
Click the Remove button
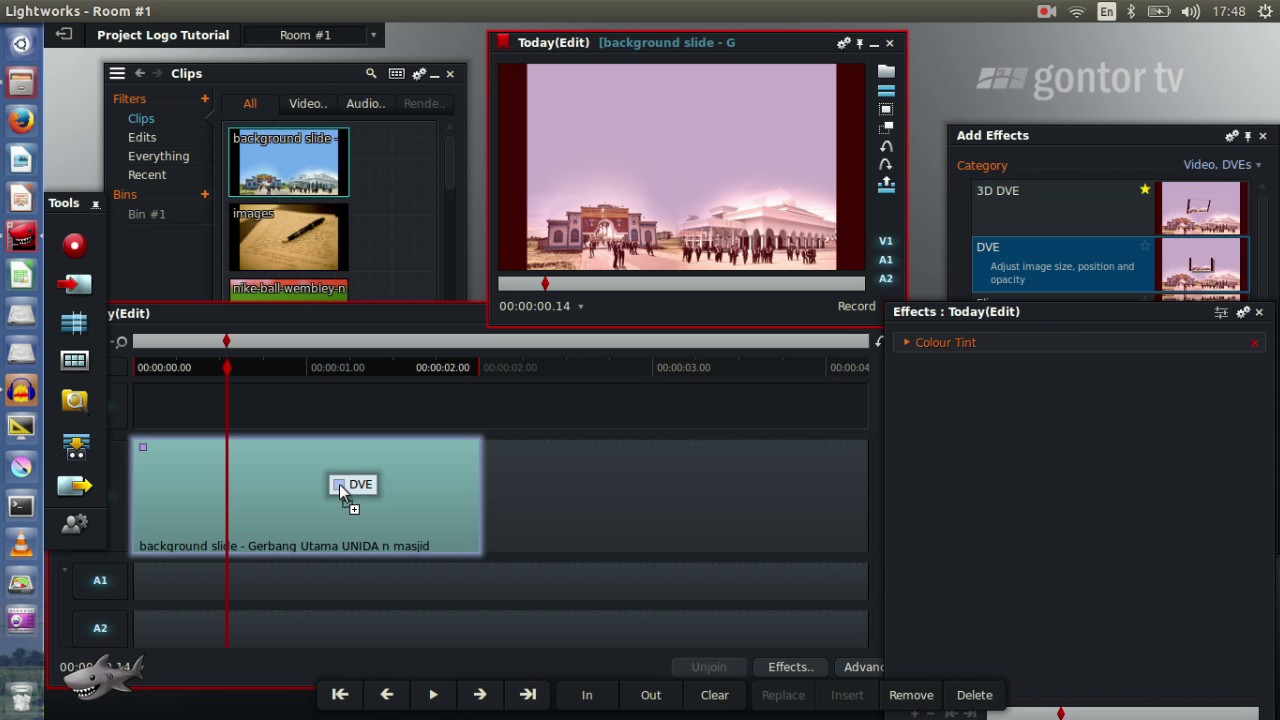click(x=911, y=695)
